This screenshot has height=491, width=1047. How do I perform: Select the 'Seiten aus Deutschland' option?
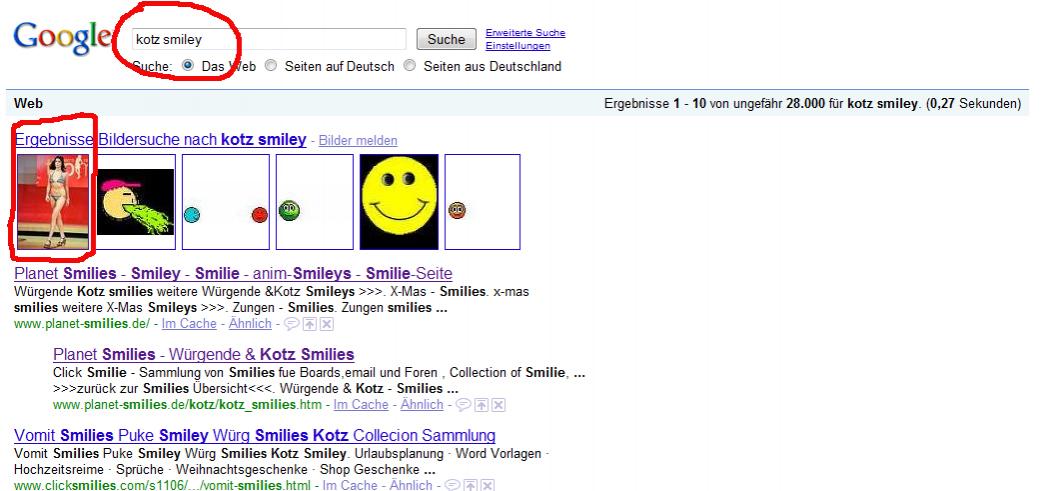click(410, 65)
